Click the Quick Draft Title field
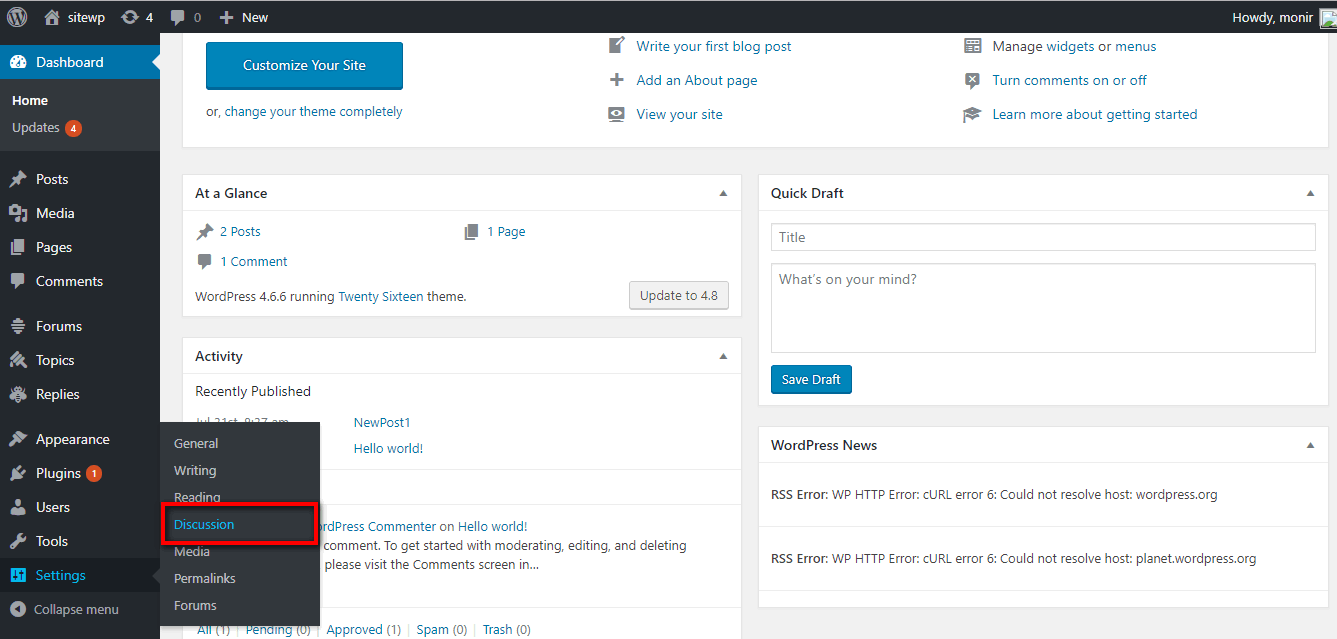This screenshot has width=1337, height=639. [1043, 237]
